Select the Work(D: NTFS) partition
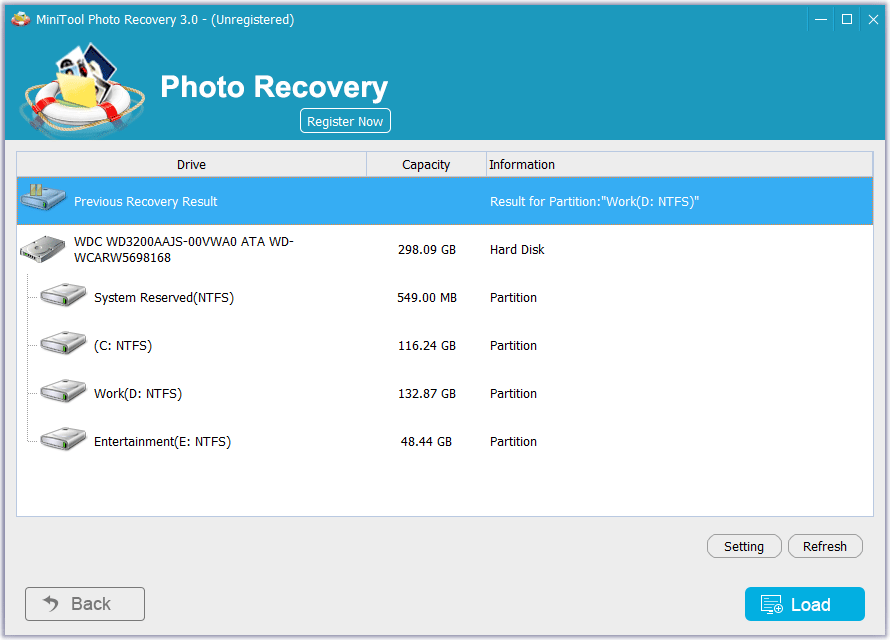890x640 pixels. point(138,394)
